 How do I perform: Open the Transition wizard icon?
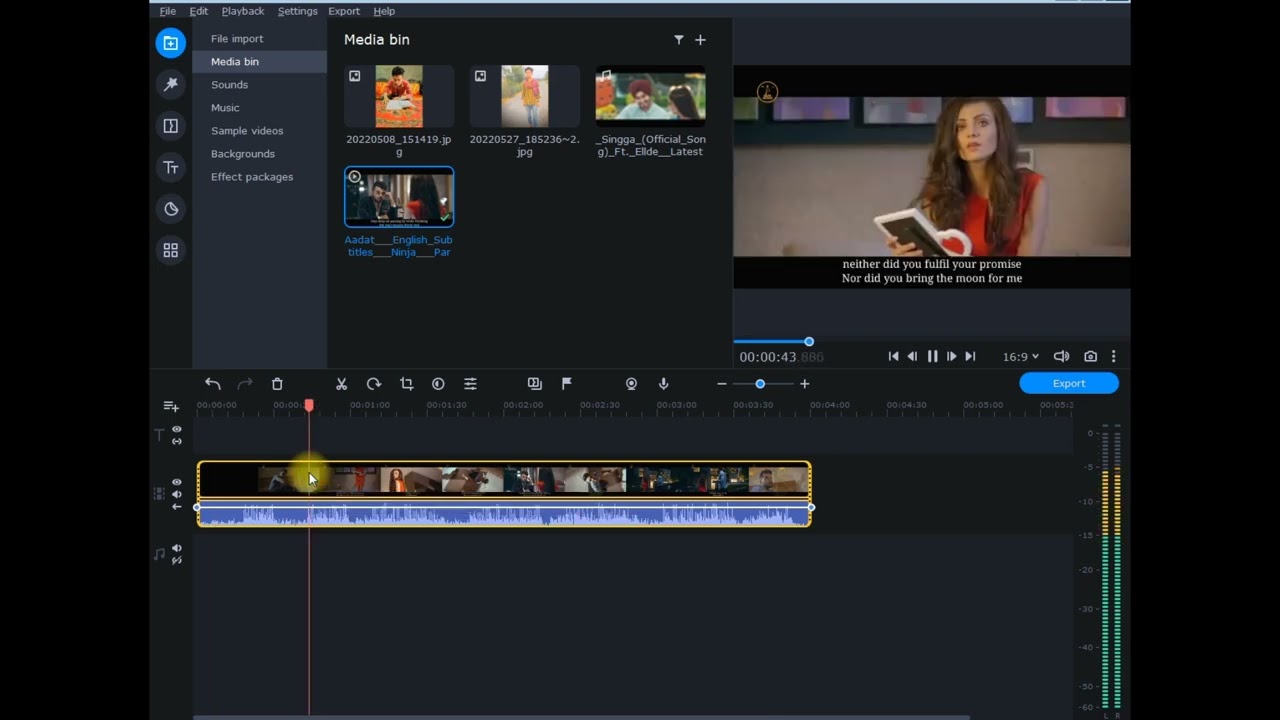pos(534,384)
